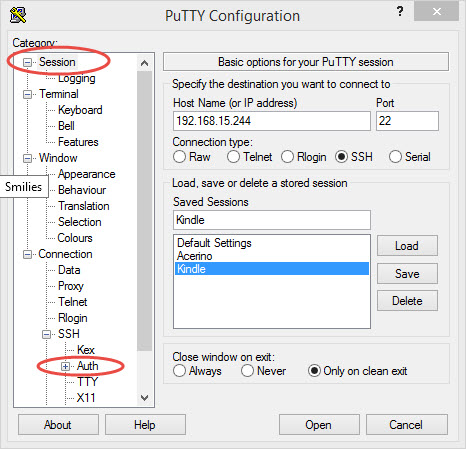Open the TTY category
This screenshot has width=466, height=449.
tap(87, 382)
